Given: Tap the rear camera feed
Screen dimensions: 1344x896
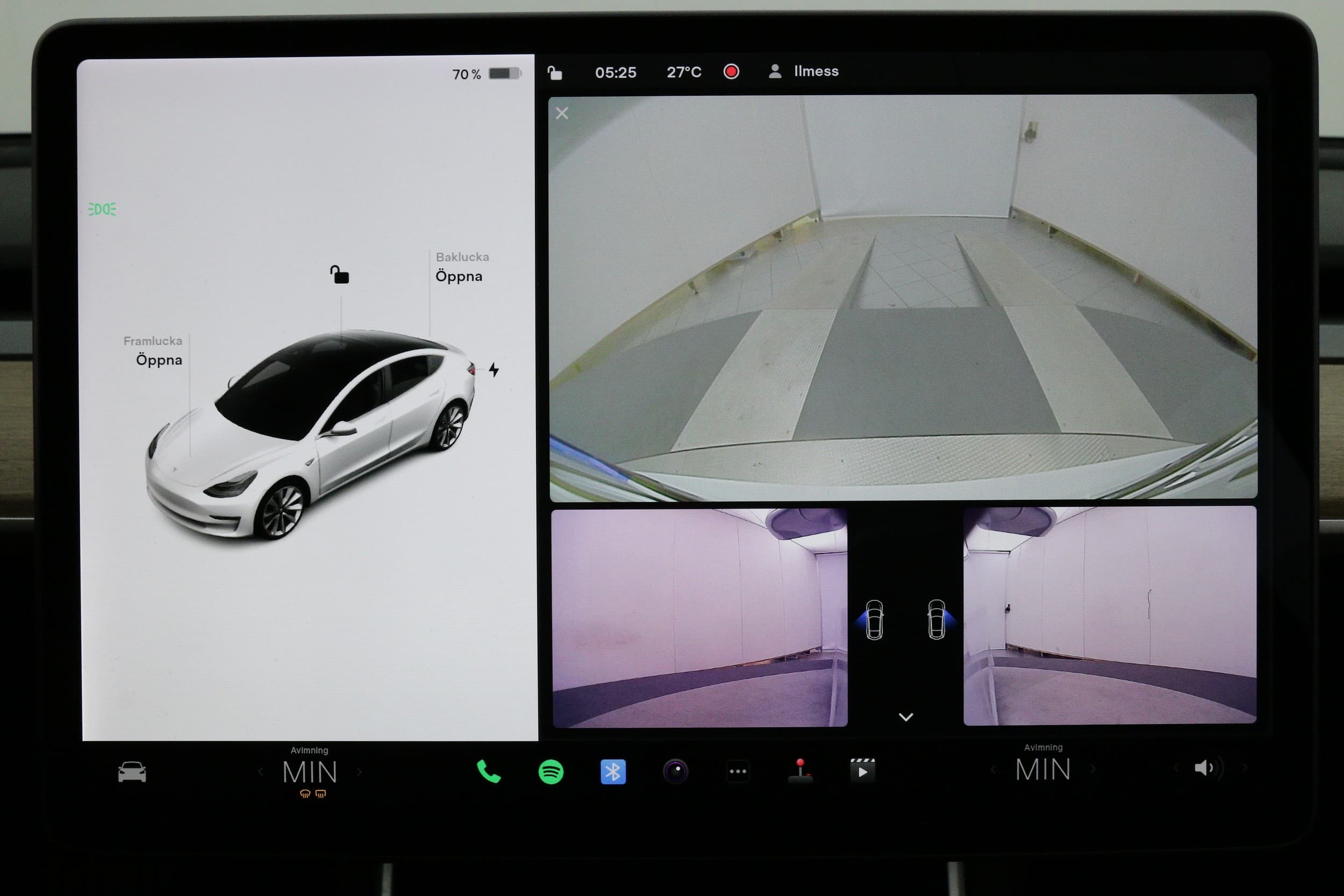Looking at the screenshot, I should (x=903, y=298).
